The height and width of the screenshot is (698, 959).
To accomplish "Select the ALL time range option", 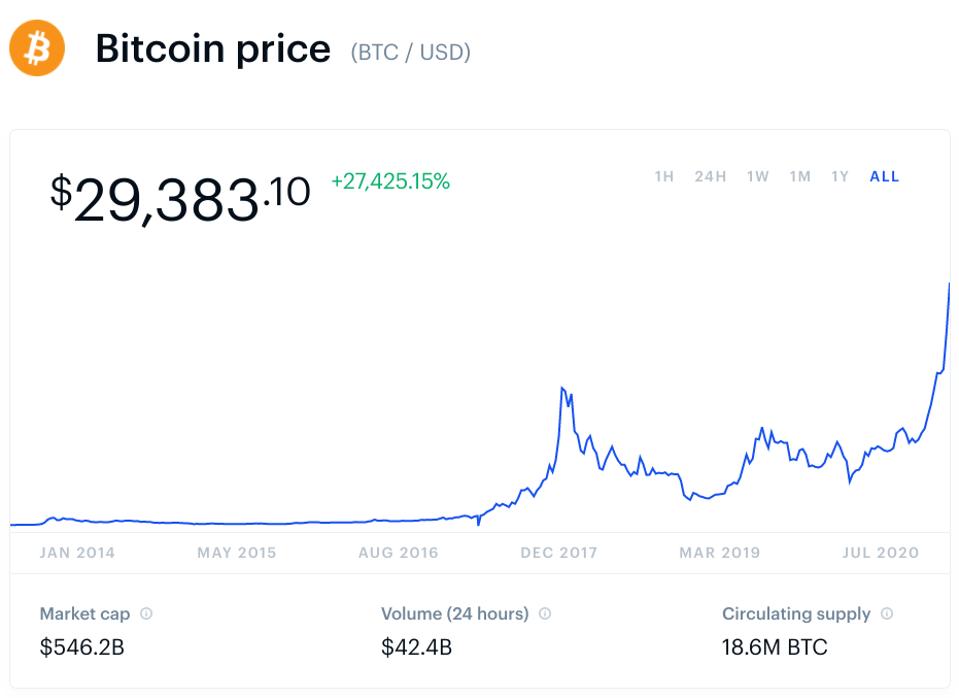I will click(x=883, y=176).
